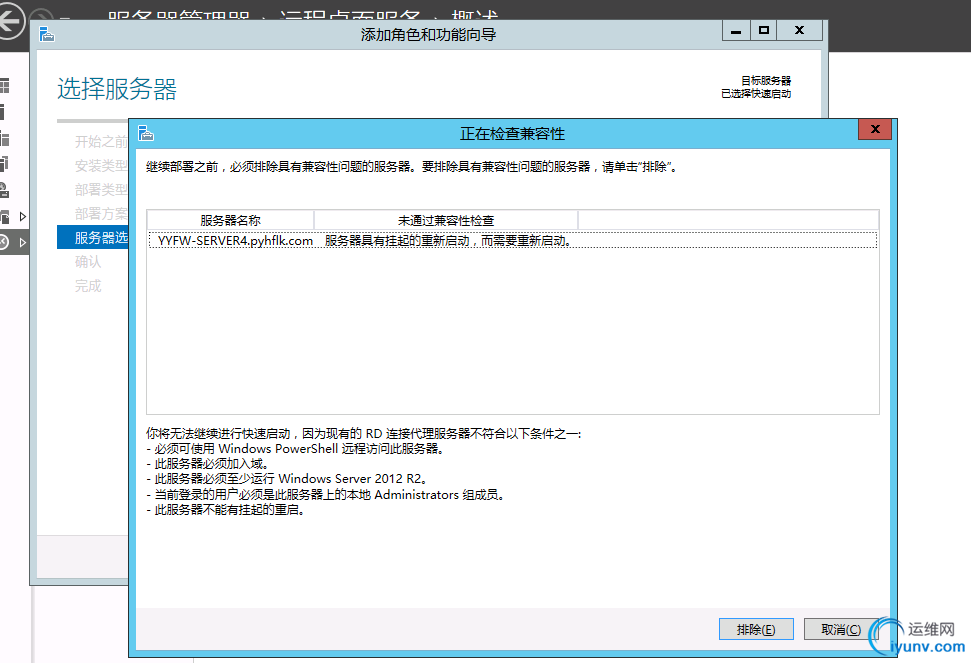Select the YYFW-SERVER4.pyhflk.com server row

click(x=513, y=240)
